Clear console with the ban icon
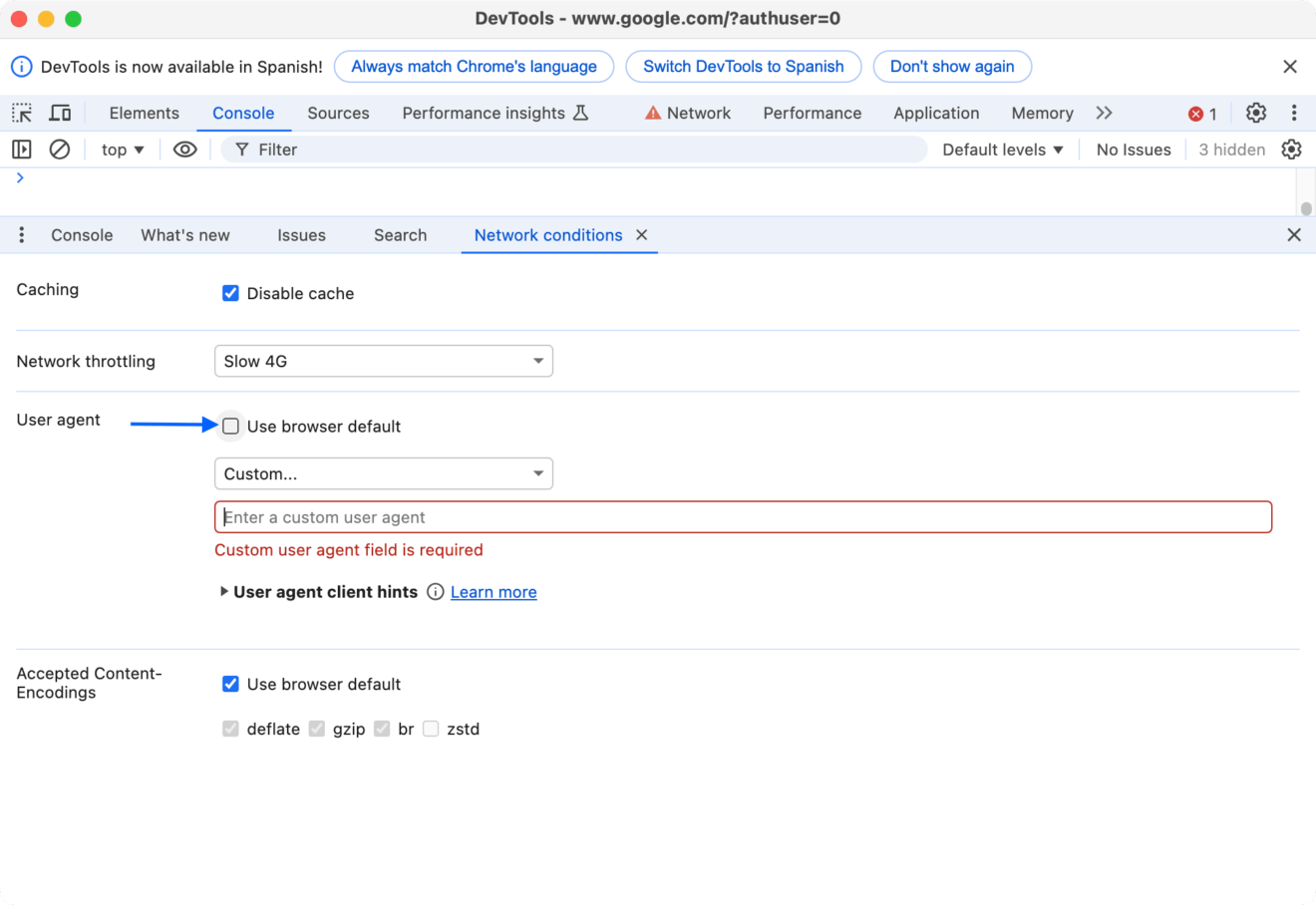The height and width of the screenshot is (905, 1316). click(60, 150)
